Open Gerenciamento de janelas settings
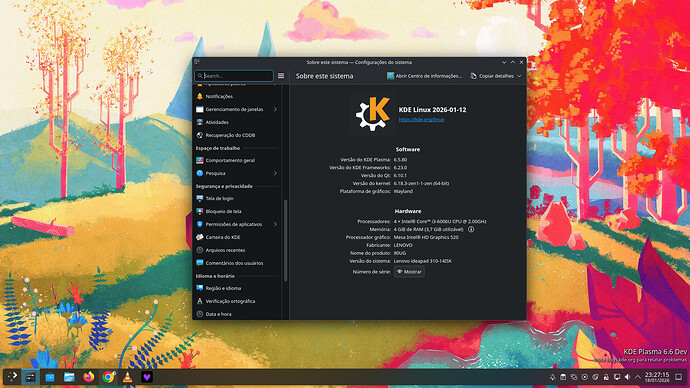The width and height of the screenshot is (690, 388). [237, 109]
